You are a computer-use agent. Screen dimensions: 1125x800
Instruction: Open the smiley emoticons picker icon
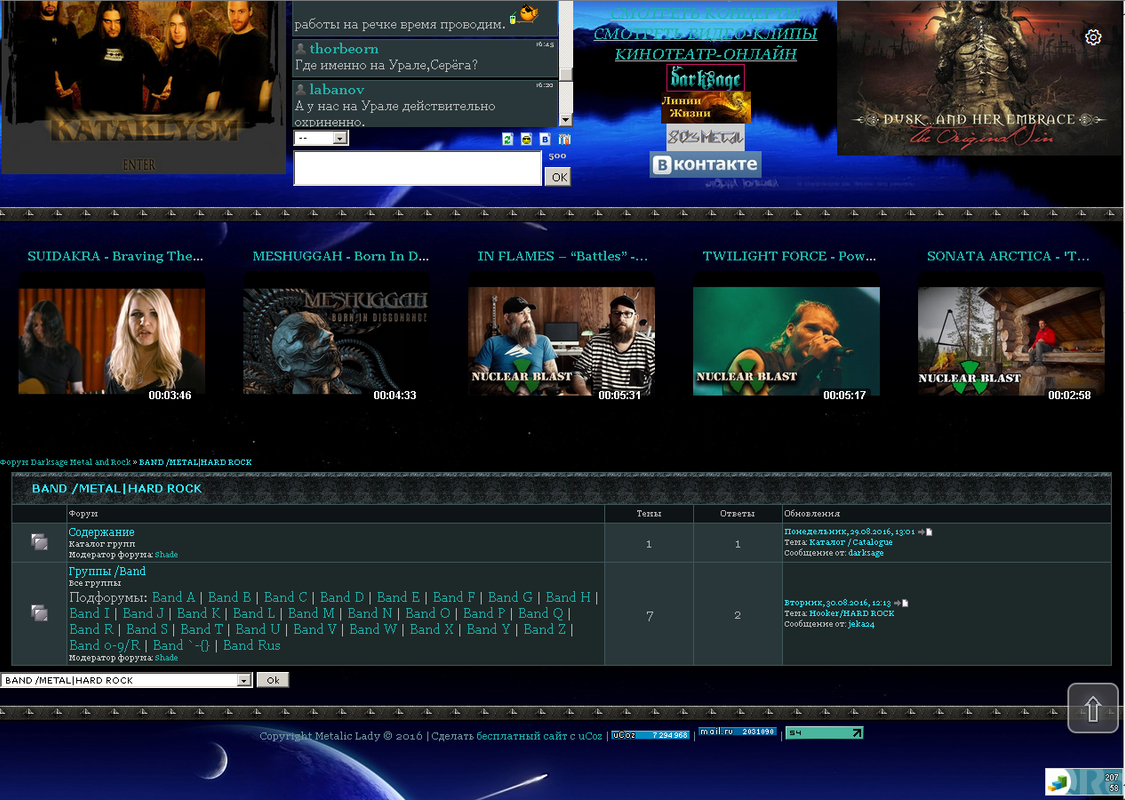527,139
